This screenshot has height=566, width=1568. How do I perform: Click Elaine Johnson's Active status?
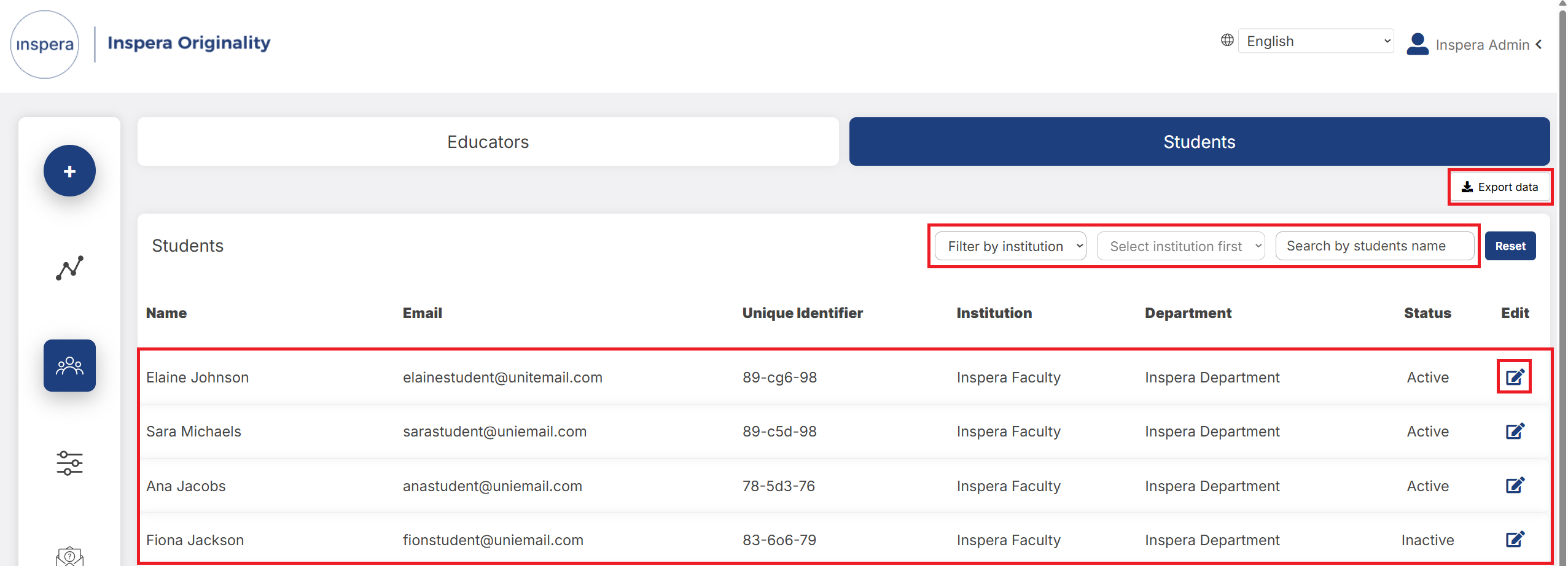click(x=1427, y=378)
